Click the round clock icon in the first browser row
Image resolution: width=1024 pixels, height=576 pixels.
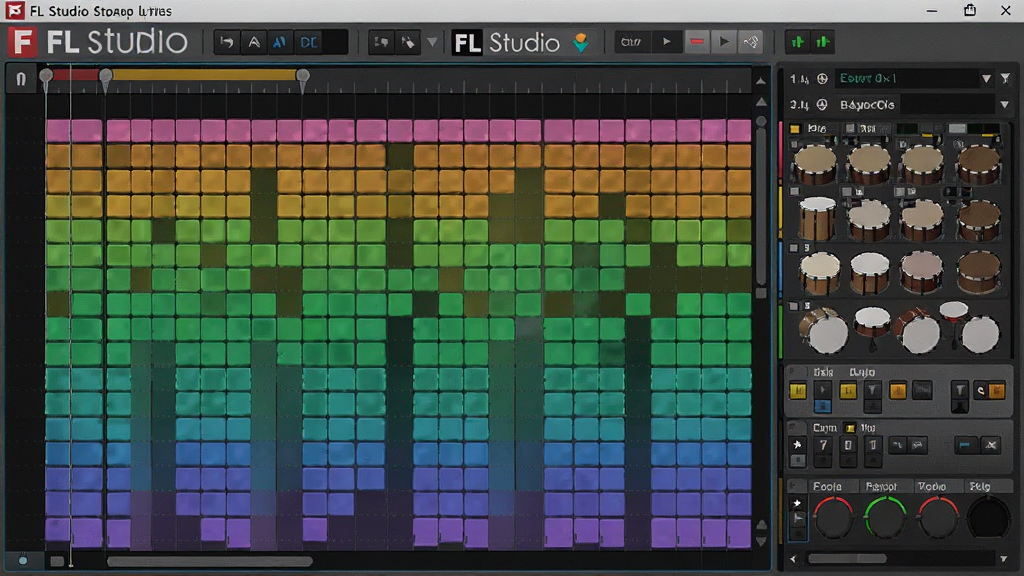point(822,79)
